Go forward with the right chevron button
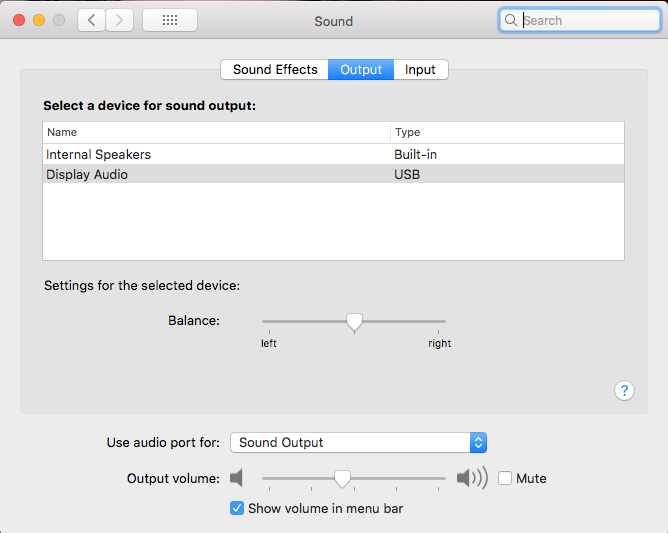The image size is (668, 533). coord(119,20)
